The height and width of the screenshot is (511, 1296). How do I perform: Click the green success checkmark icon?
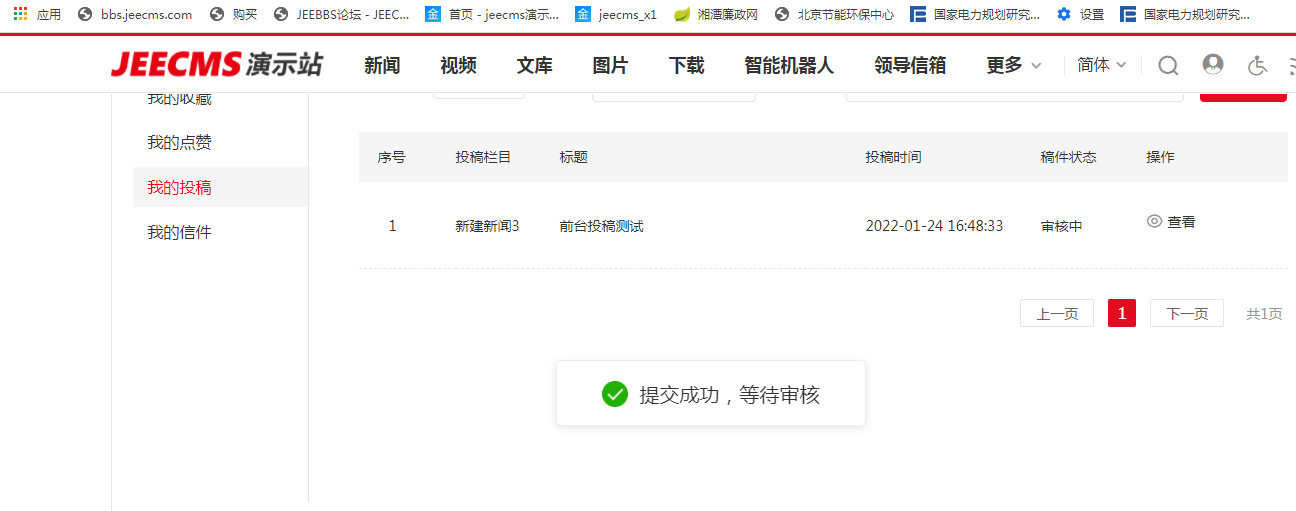[615, 394]
